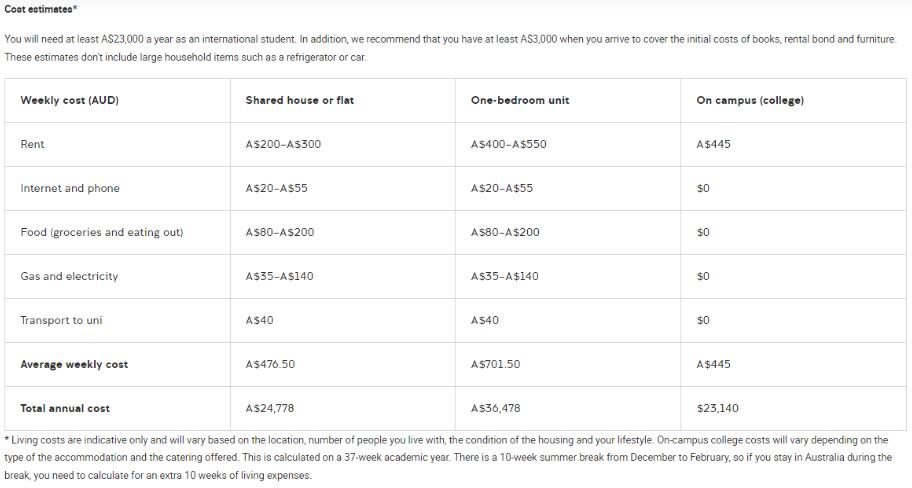Click the One-bedroom unit column header
This screenshot has width=912, height=488.
[520, 100]
